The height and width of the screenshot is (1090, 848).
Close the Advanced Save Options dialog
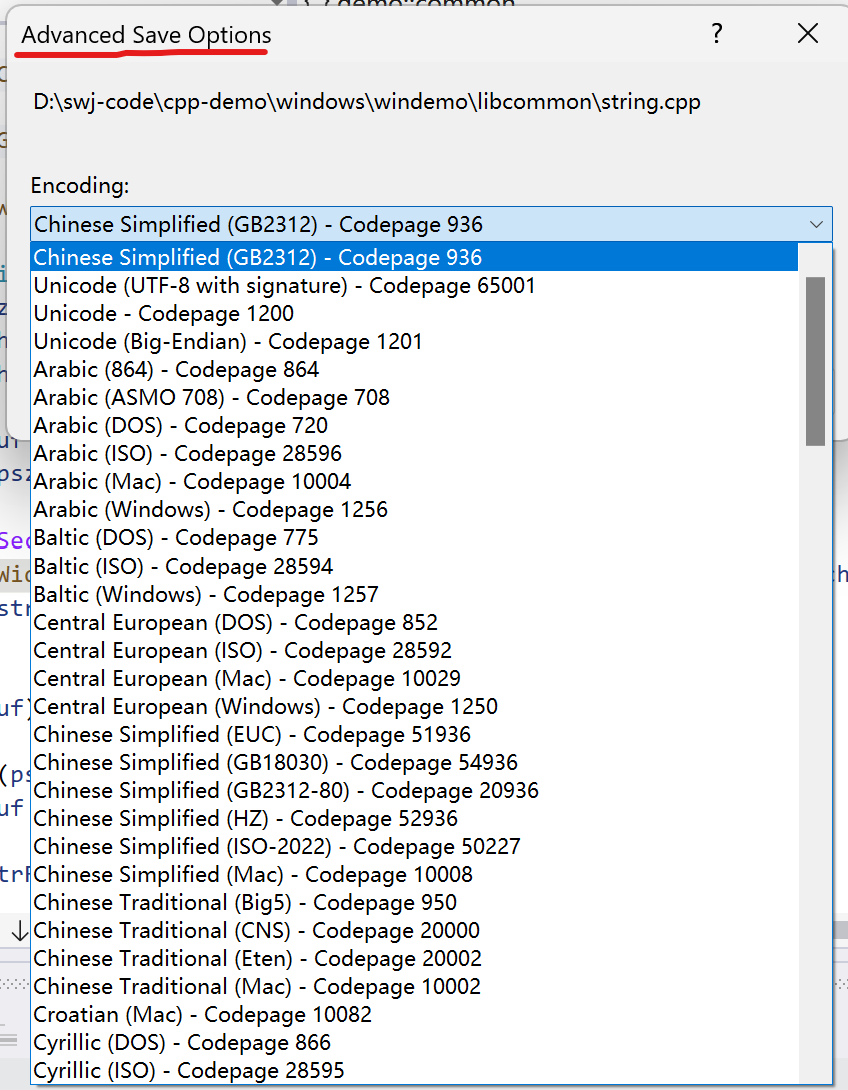pos(808,34)
